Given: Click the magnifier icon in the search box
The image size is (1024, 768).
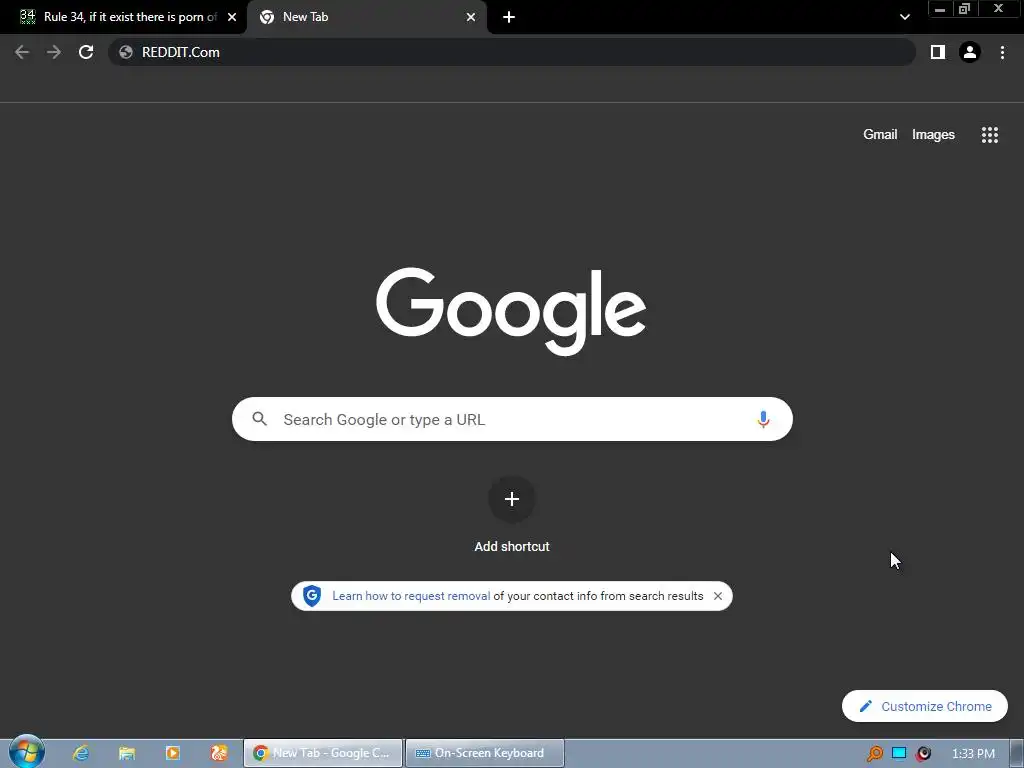Looking at the screenshot, I should point(259,419).
